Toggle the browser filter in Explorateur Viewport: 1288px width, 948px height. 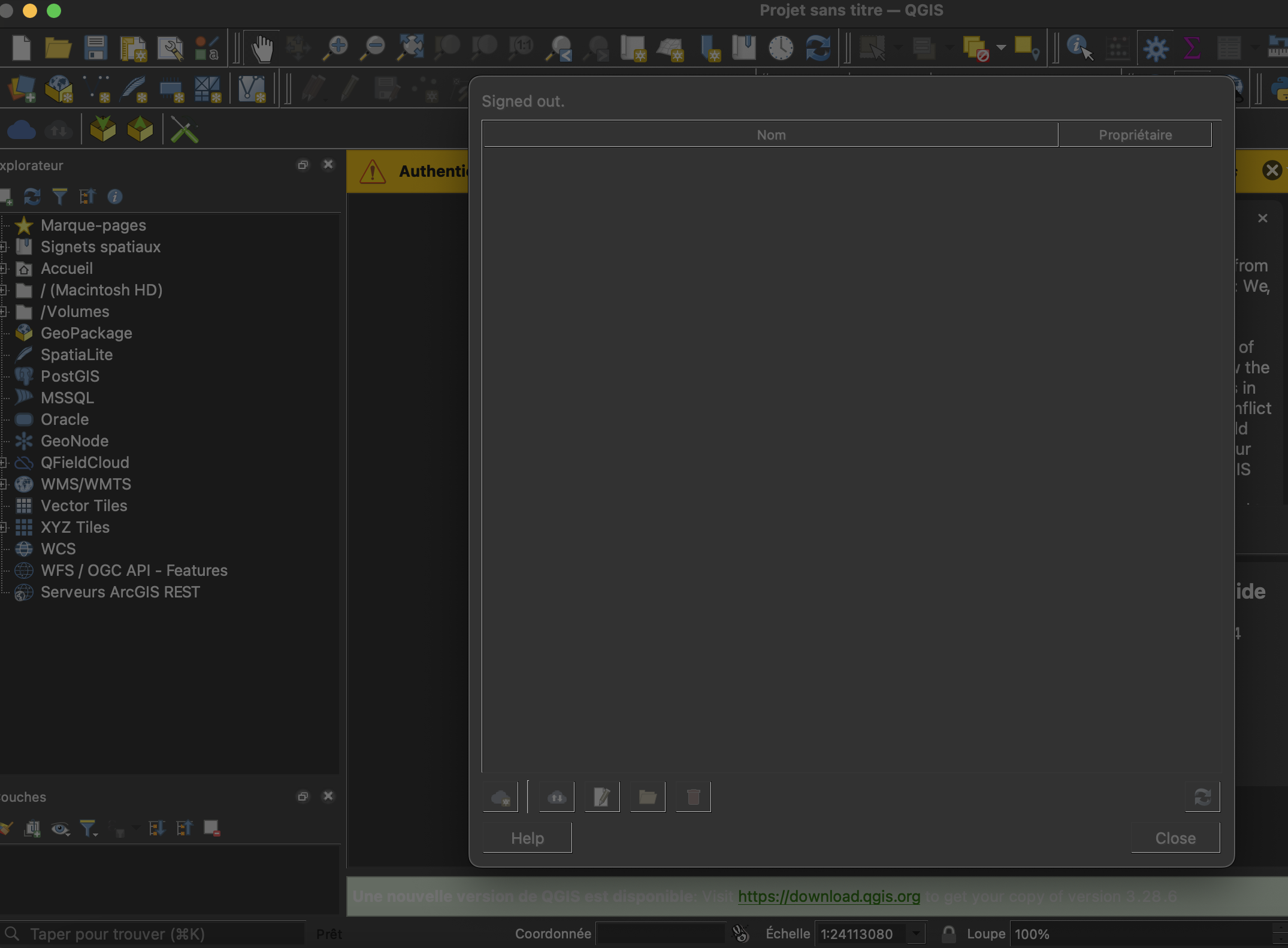[59, 197]
